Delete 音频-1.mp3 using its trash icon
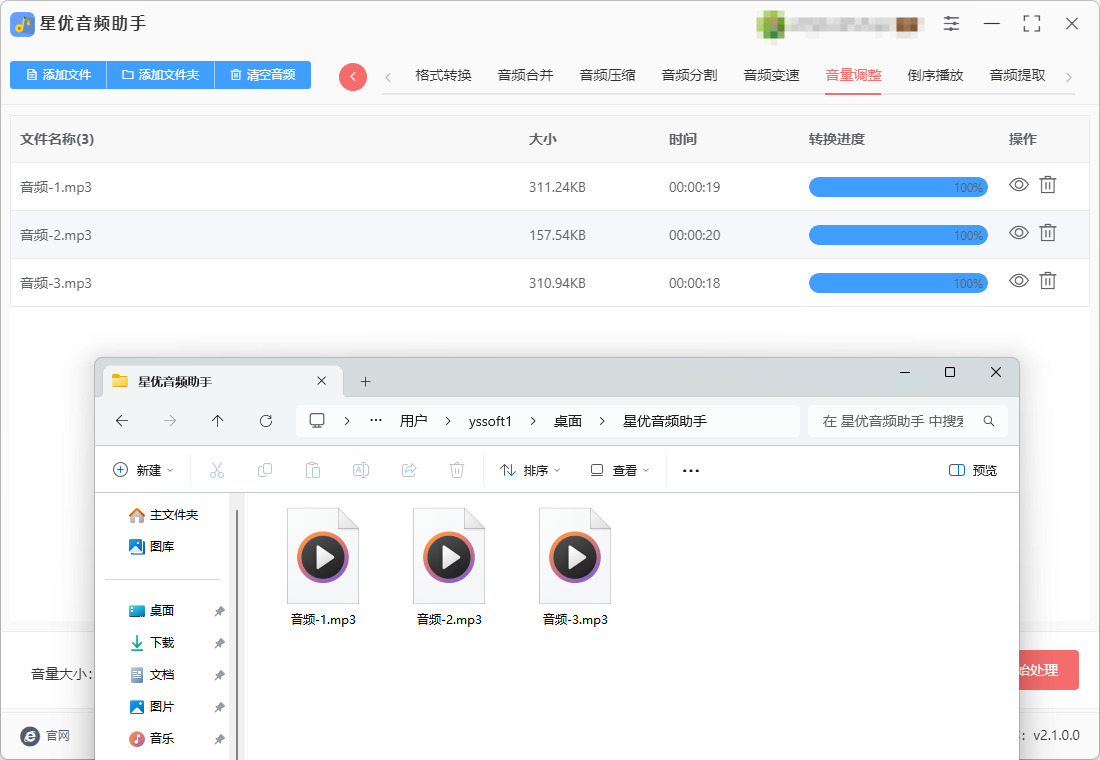 [x=1047, y=185]
